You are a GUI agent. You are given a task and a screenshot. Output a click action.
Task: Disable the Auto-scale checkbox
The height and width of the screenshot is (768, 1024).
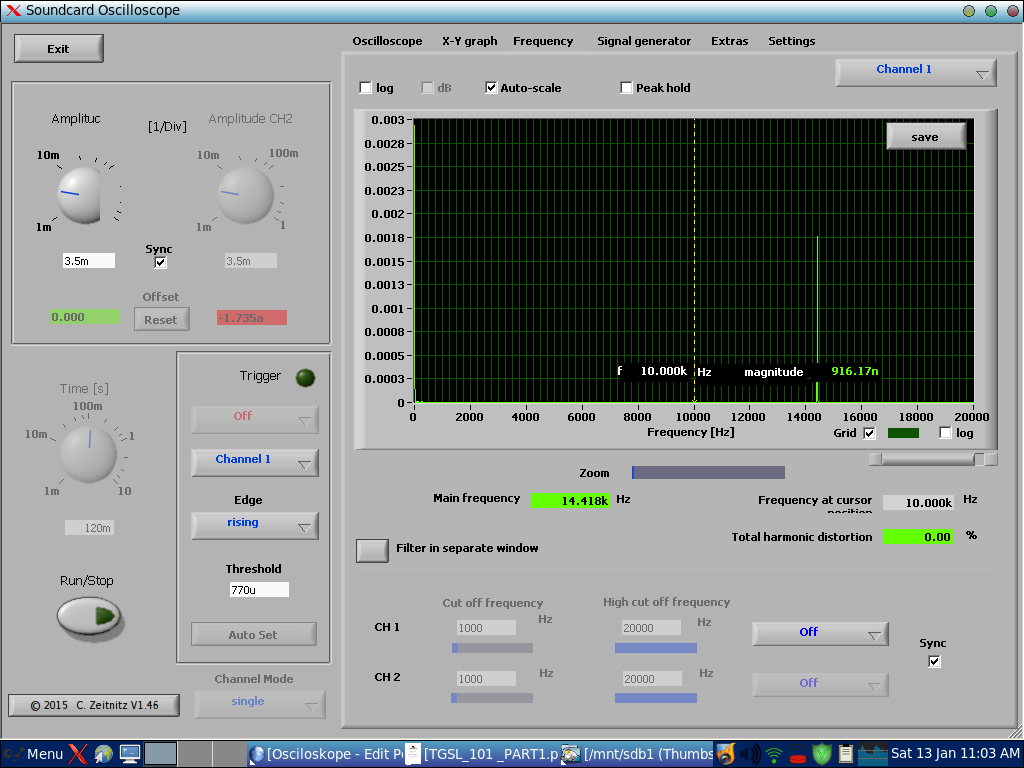tap(491, 88)
